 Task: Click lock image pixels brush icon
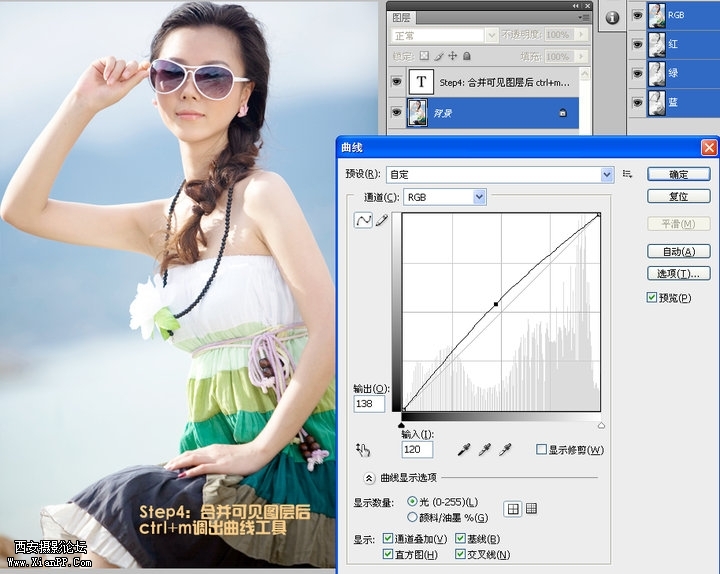click(x=439, y=56)
